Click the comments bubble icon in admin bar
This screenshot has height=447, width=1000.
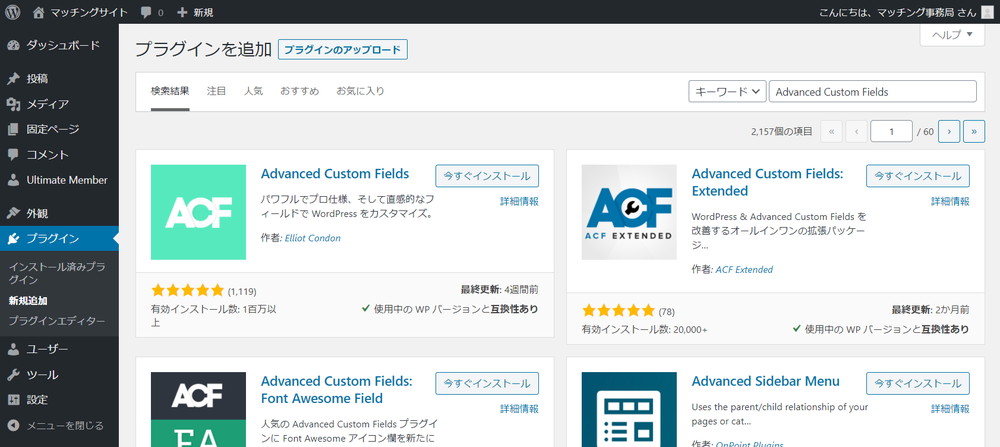point(146,13)
